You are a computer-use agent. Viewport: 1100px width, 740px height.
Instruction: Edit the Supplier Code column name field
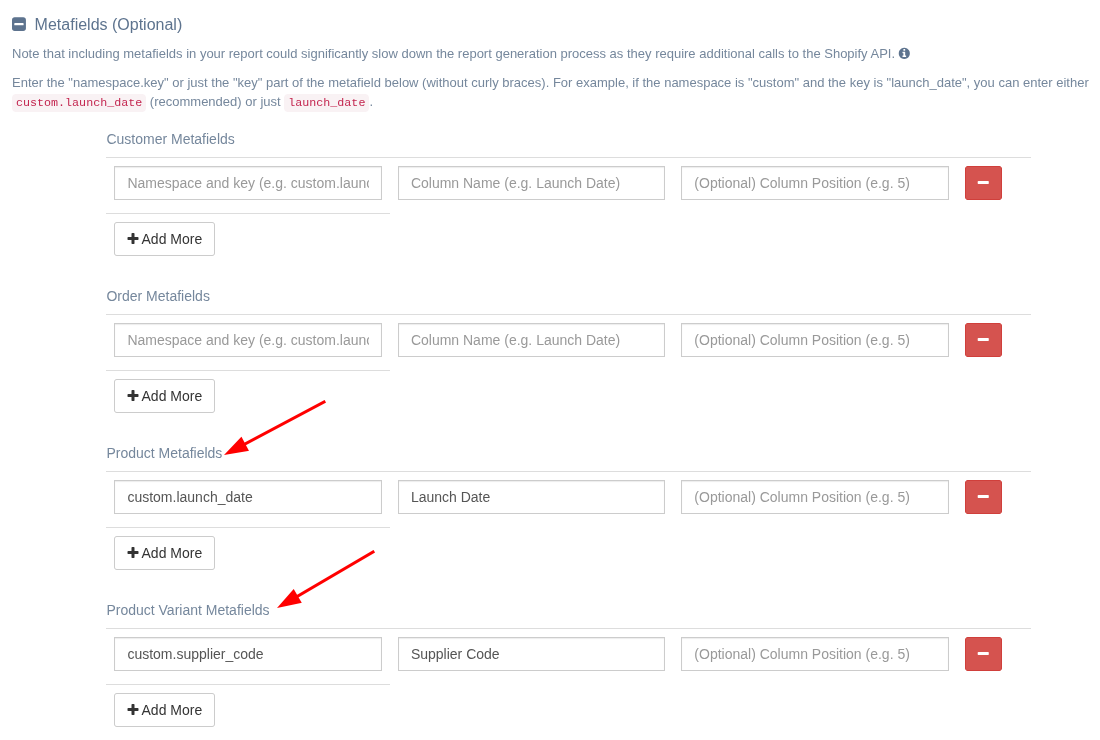pos(531,654)
